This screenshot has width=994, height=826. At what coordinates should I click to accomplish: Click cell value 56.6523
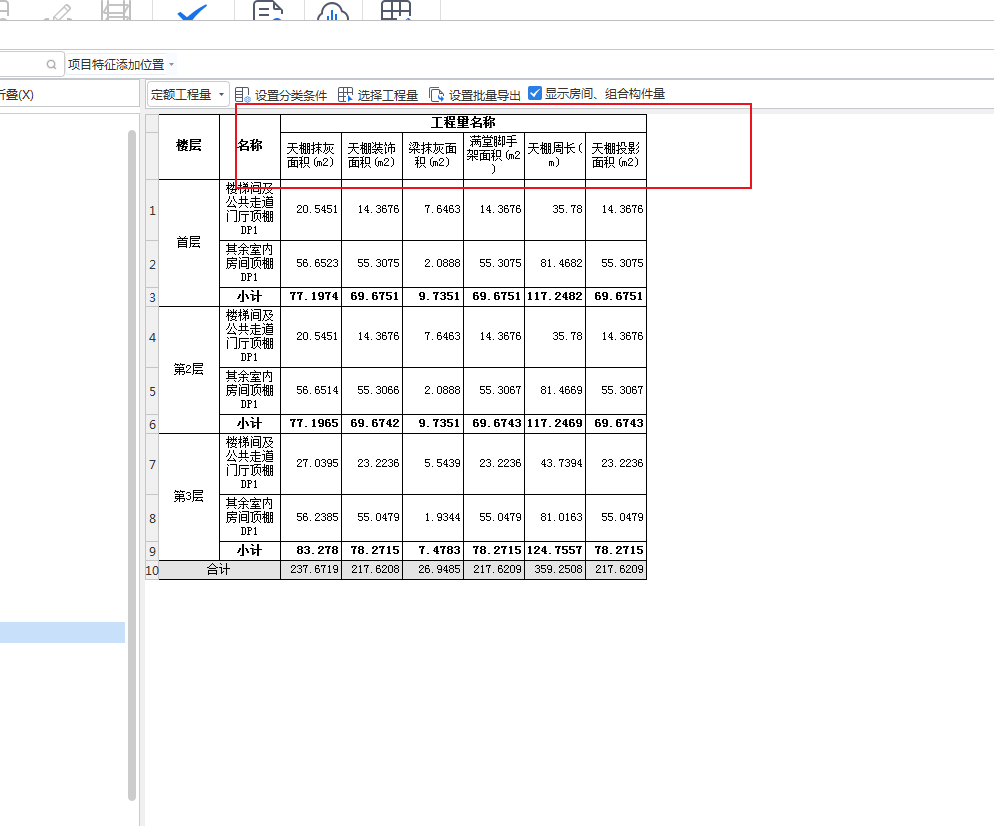click(311, 264)
